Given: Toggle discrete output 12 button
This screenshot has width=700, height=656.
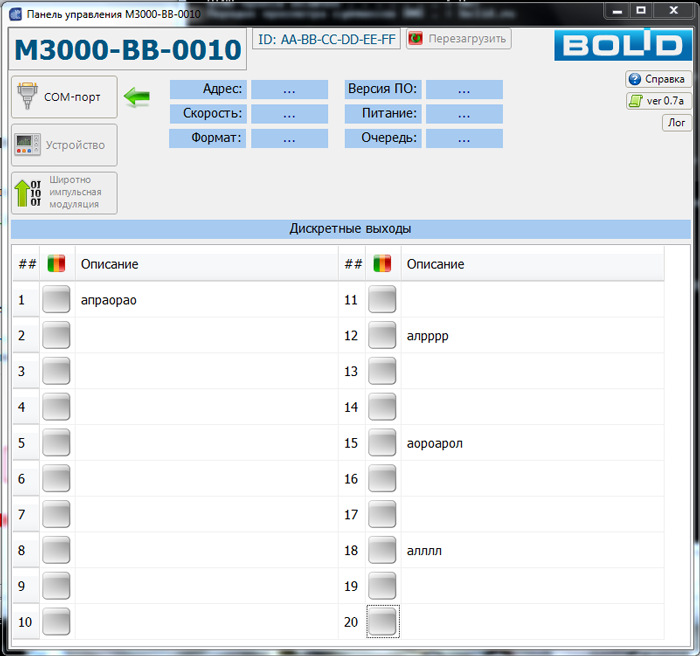Looking at the screenshot, I should pos(382,335).
